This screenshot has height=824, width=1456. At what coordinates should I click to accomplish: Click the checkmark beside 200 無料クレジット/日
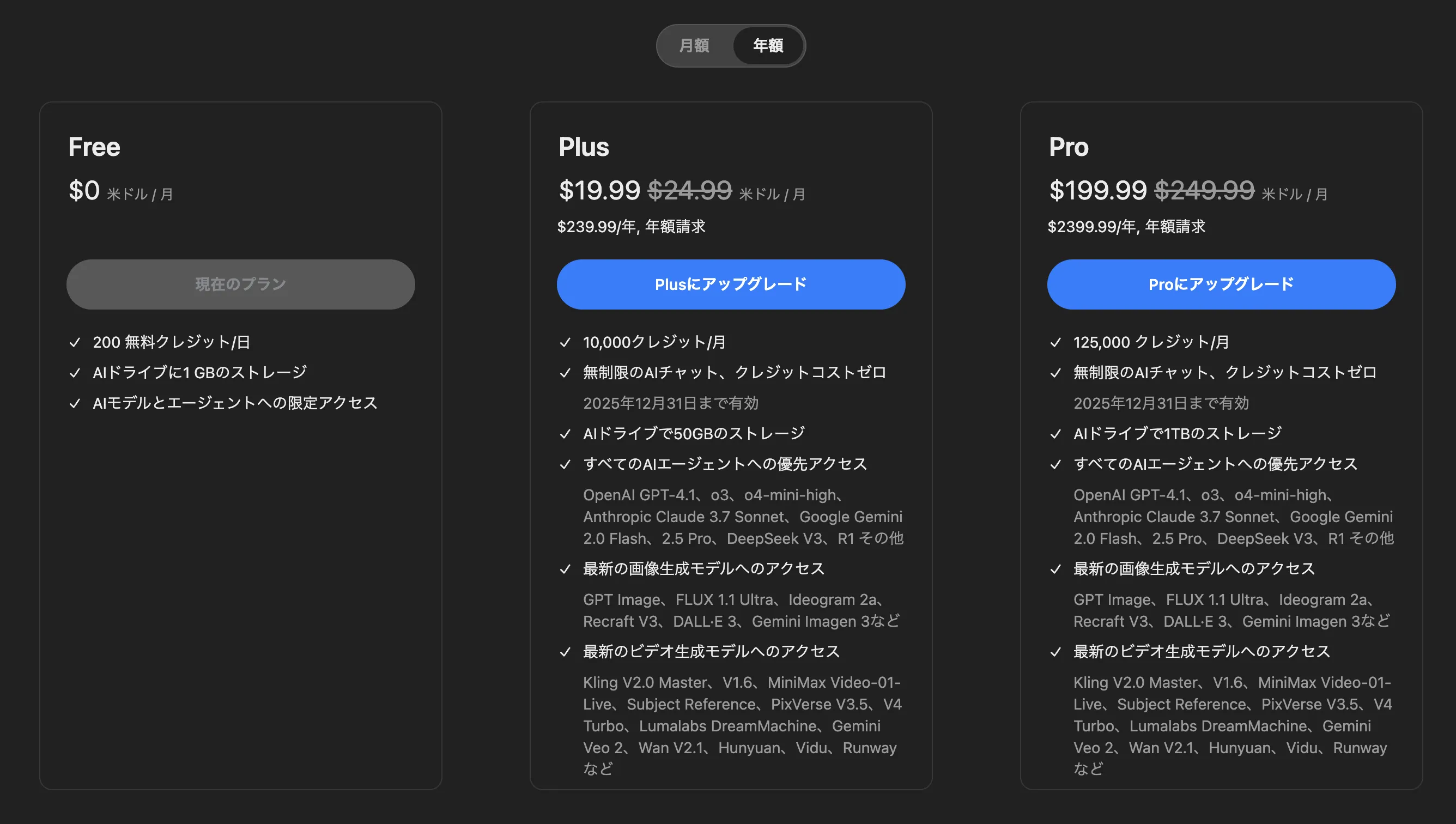(75, 342)
